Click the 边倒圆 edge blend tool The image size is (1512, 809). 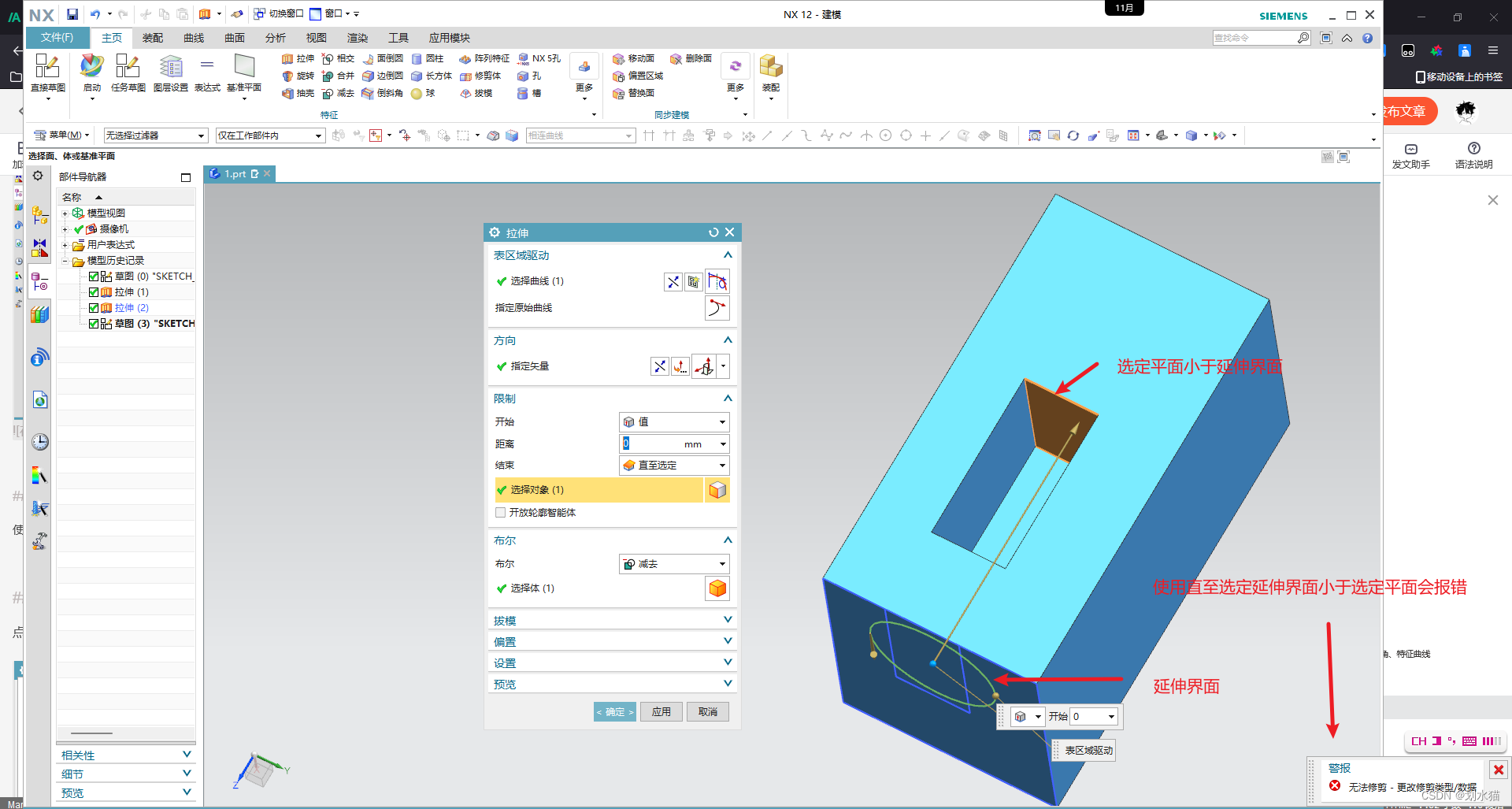point(383,76)
